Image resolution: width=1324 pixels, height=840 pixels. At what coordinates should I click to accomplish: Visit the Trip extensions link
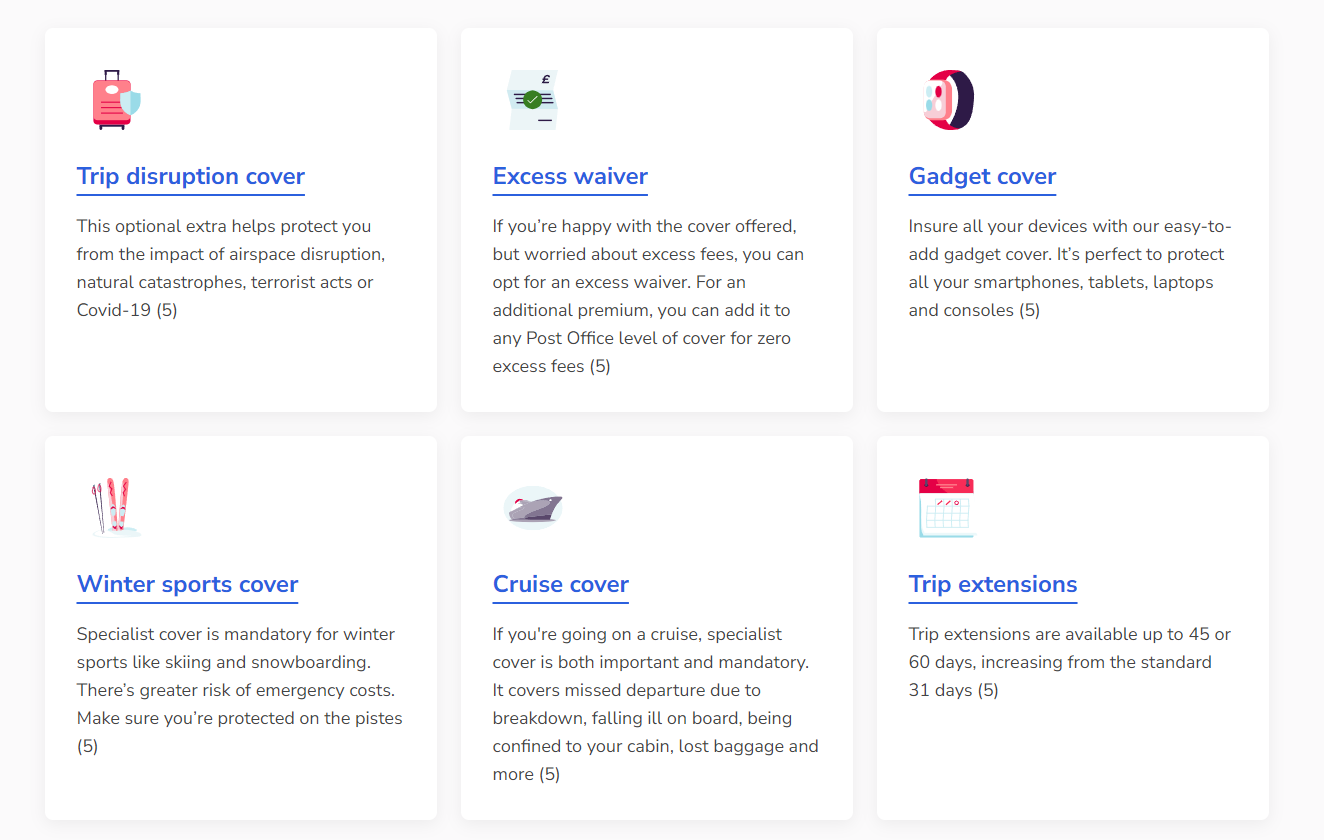point(993,585)
